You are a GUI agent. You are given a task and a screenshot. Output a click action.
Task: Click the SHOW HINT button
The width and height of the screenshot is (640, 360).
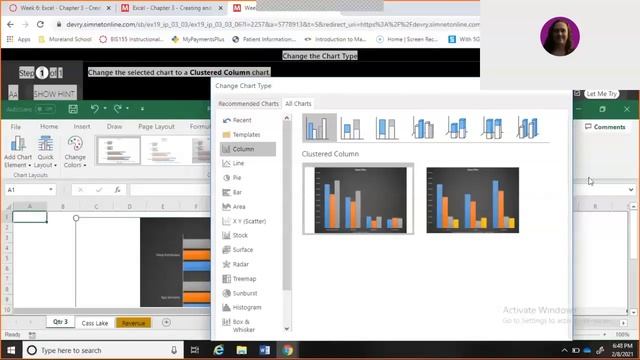[x=54, y=94]
